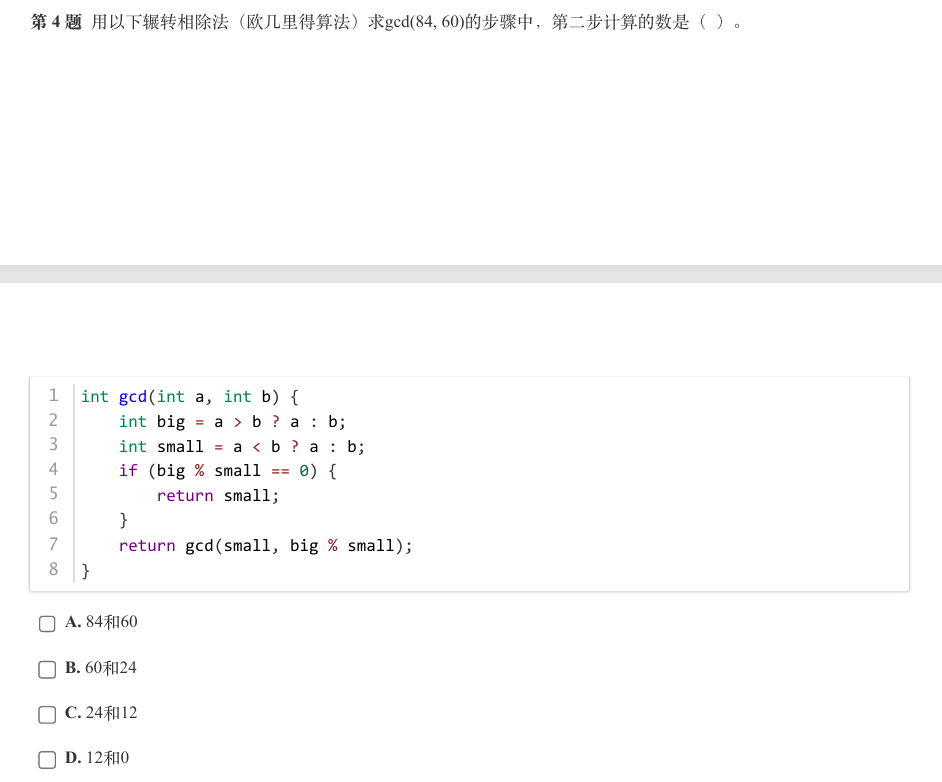Check option C checkbox 24和12
942x782 pixels.
47,714
